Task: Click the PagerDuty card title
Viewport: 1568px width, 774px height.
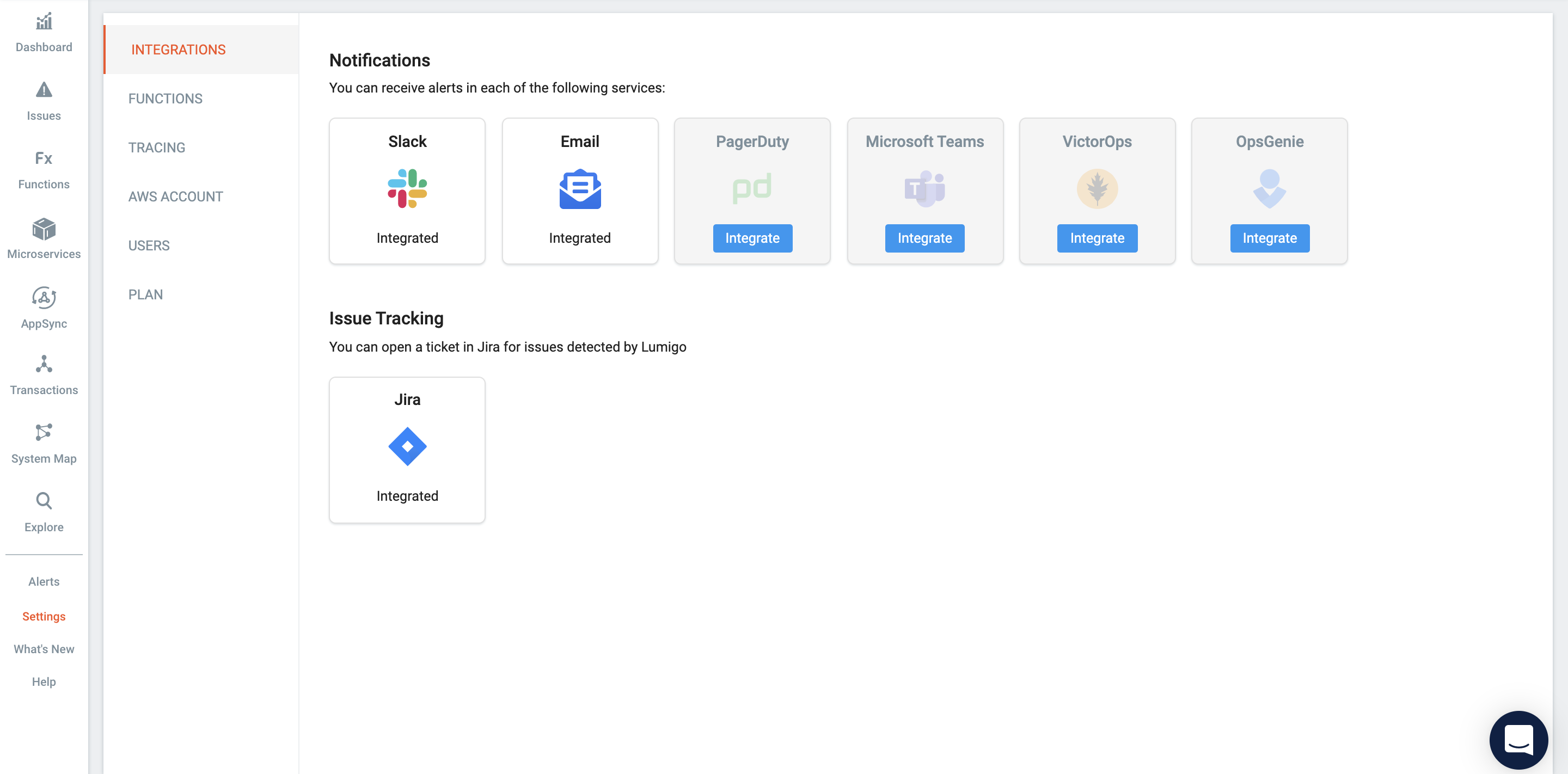Action: point(752,141)
